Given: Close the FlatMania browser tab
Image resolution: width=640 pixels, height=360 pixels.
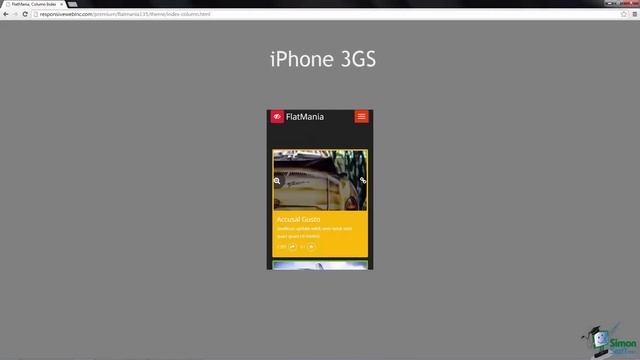Looking at the screenshot, I should 62,4.
